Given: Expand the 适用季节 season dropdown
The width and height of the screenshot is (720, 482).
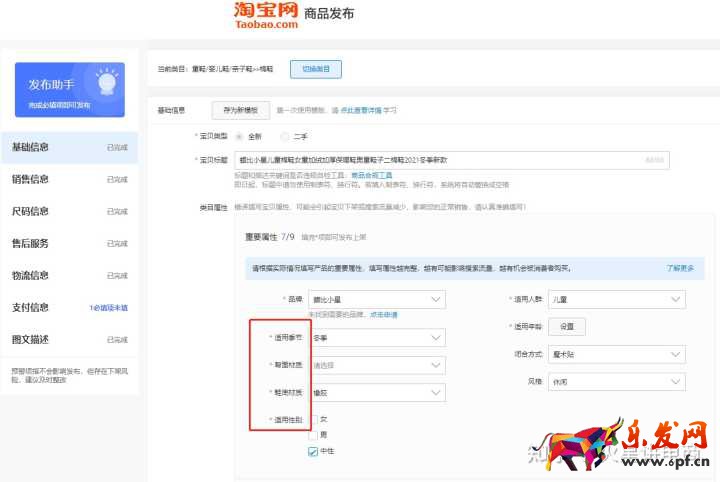Looking at the screenshot, I should [377, 338].
